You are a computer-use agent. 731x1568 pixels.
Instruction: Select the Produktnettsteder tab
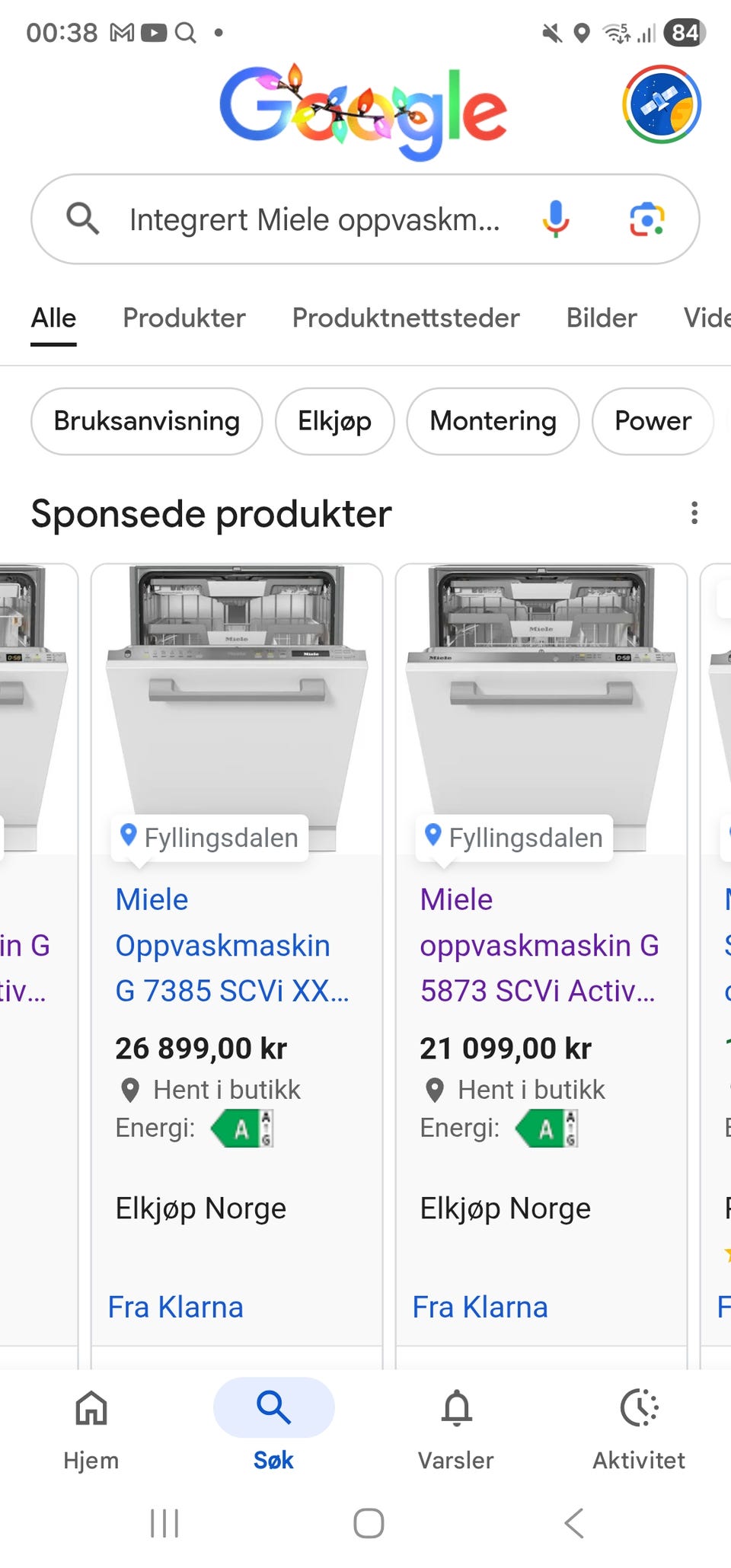click(406, 318)
